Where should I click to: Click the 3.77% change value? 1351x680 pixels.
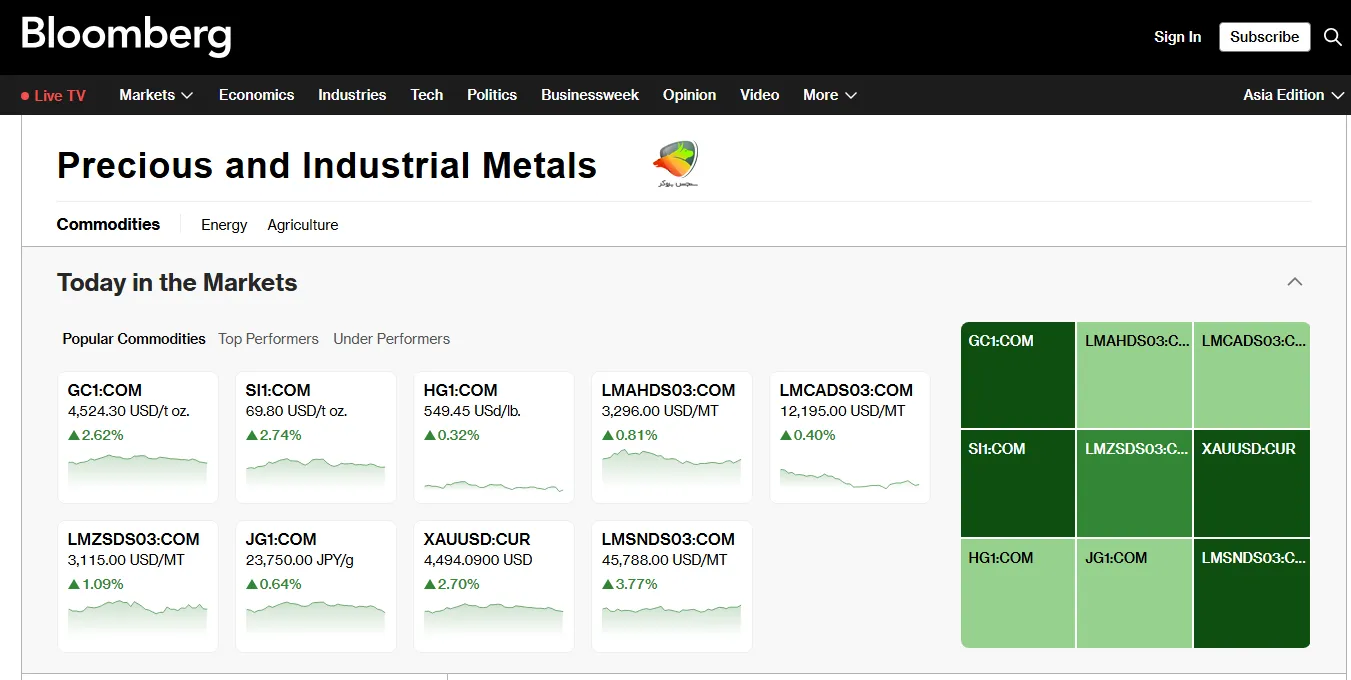click(629, 584)
